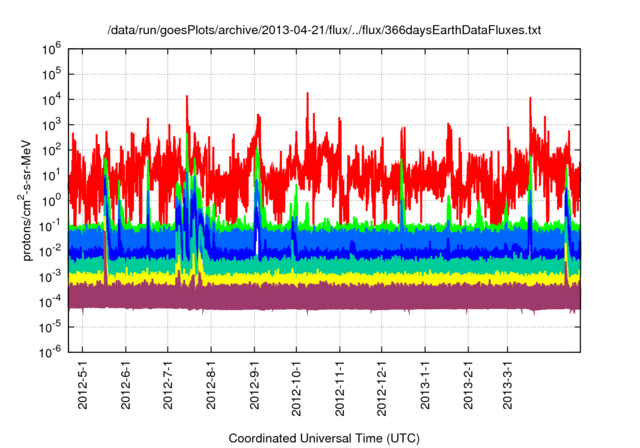Click the y-axis tick label 10^-4
640x448 pixels.
(x=50, y=302)
